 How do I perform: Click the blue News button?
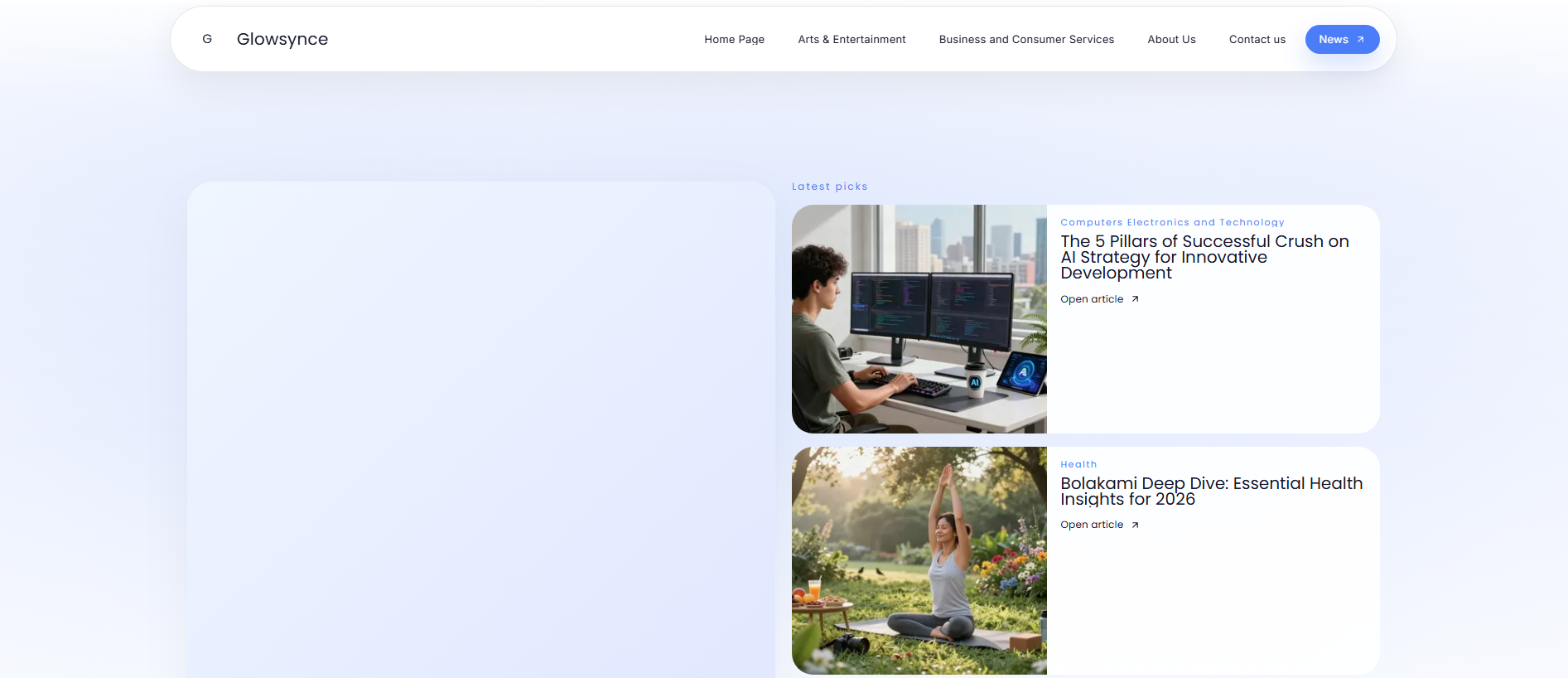[1342, 39]
